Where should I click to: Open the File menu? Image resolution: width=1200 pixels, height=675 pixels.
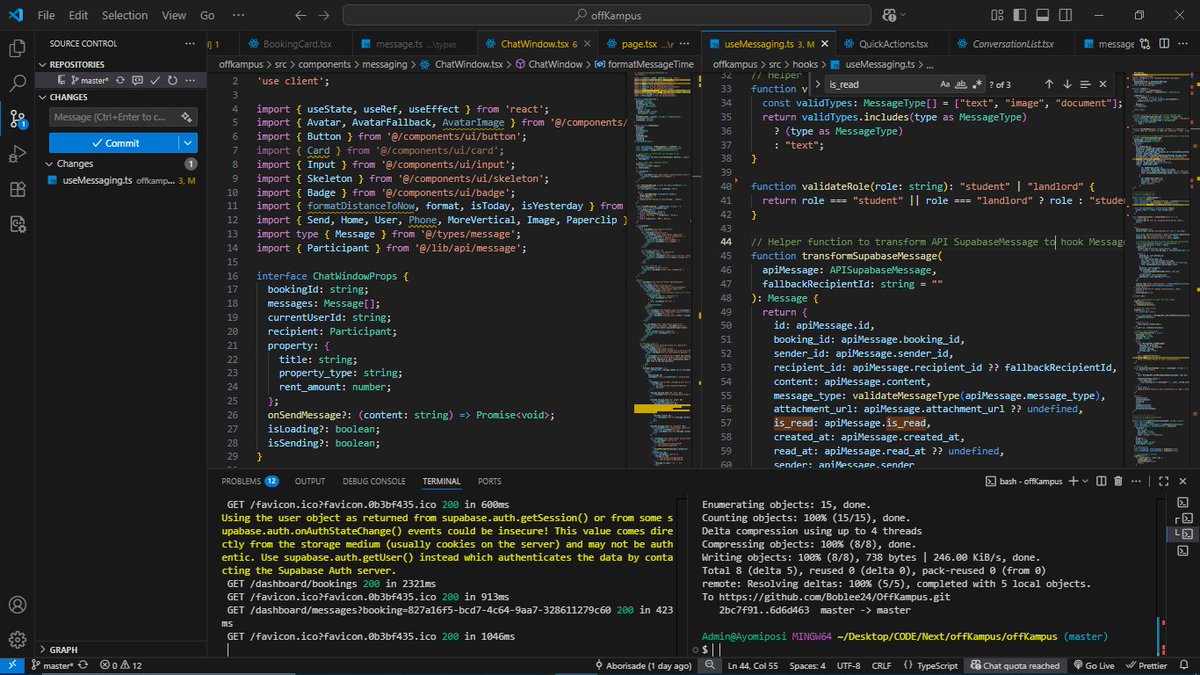point(46,16)
